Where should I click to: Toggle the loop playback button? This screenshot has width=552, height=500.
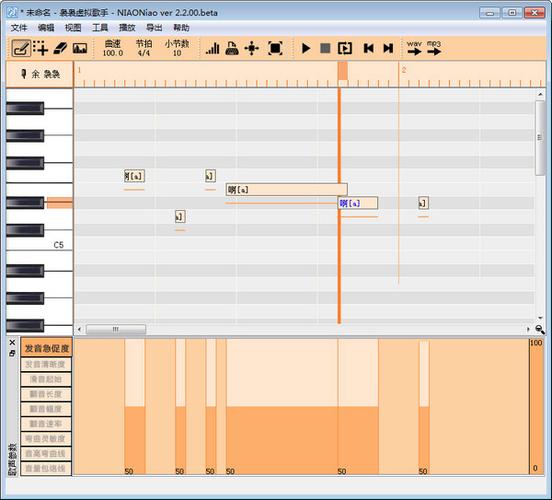(345, 48)
